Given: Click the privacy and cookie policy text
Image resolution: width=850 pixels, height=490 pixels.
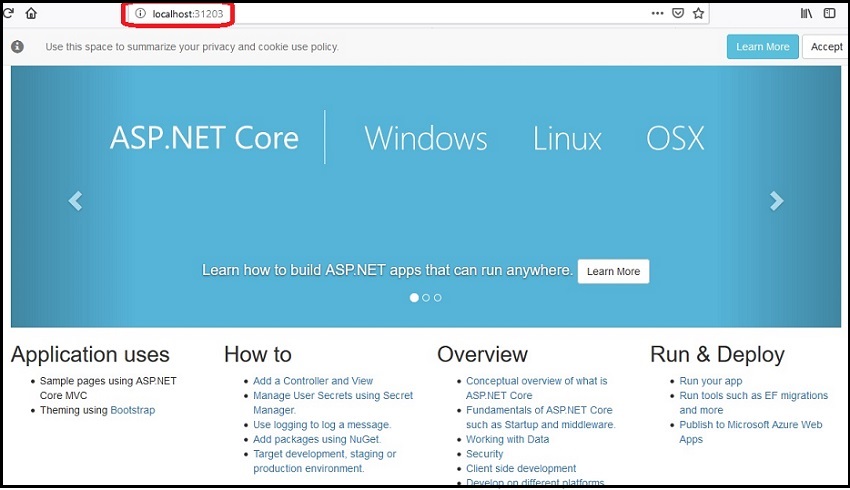Looking at the screenshot, I should [x=192, y=47].
